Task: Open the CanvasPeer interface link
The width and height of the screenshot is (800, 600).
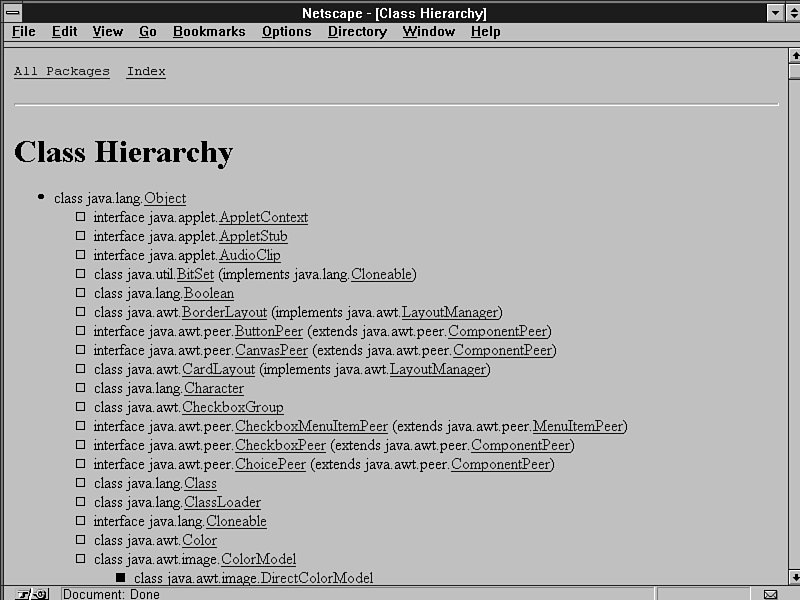Action: point(271,351)
